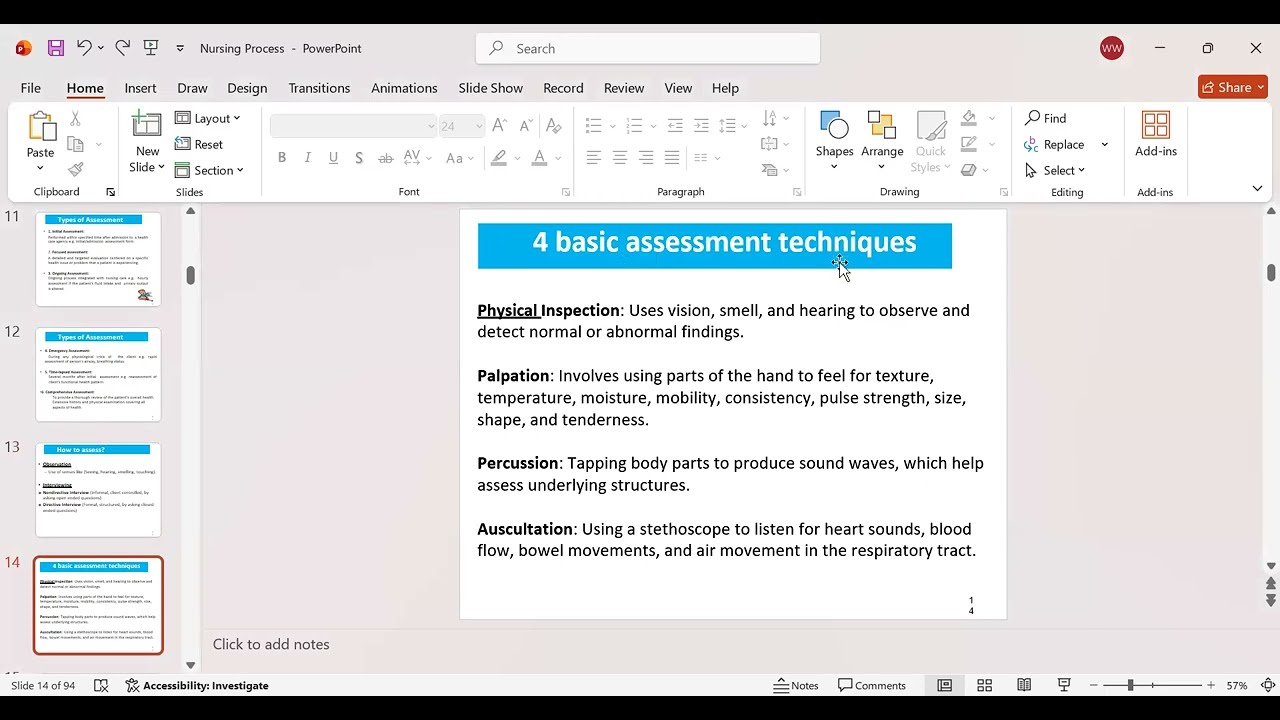Open the Shapes gallery
Image resolution: width=1280 pixels, height=720 pixels.
pos(834,140)
